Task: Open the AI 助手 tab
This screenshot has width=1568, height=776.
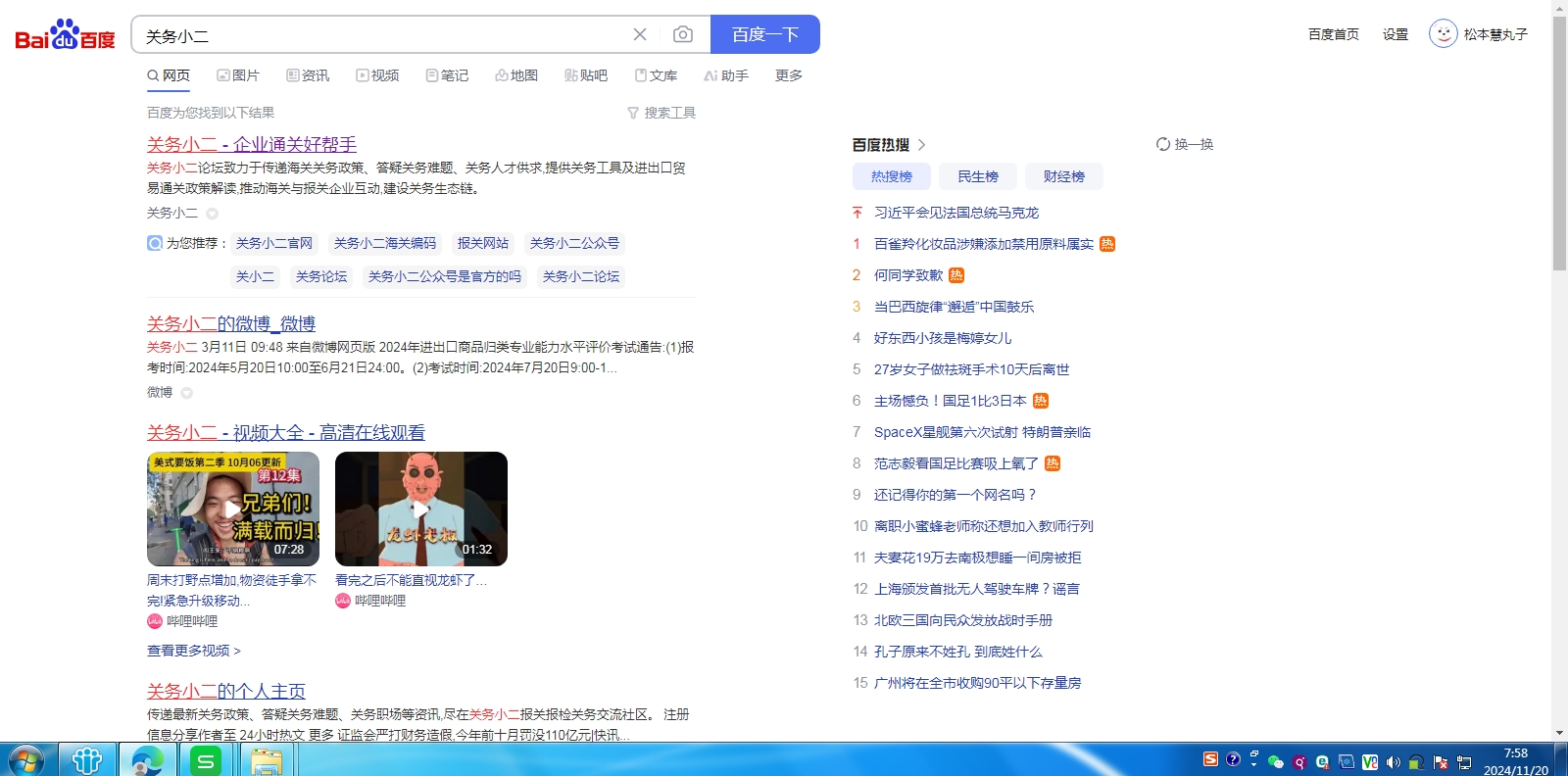Action: (726, 75)
